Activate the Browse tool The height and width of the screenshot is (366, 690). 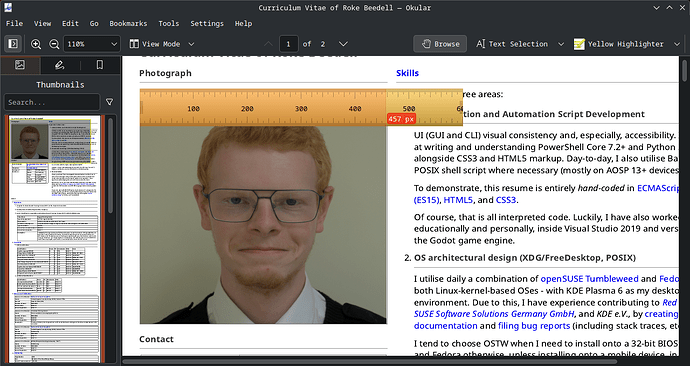[x=440, y=44]
